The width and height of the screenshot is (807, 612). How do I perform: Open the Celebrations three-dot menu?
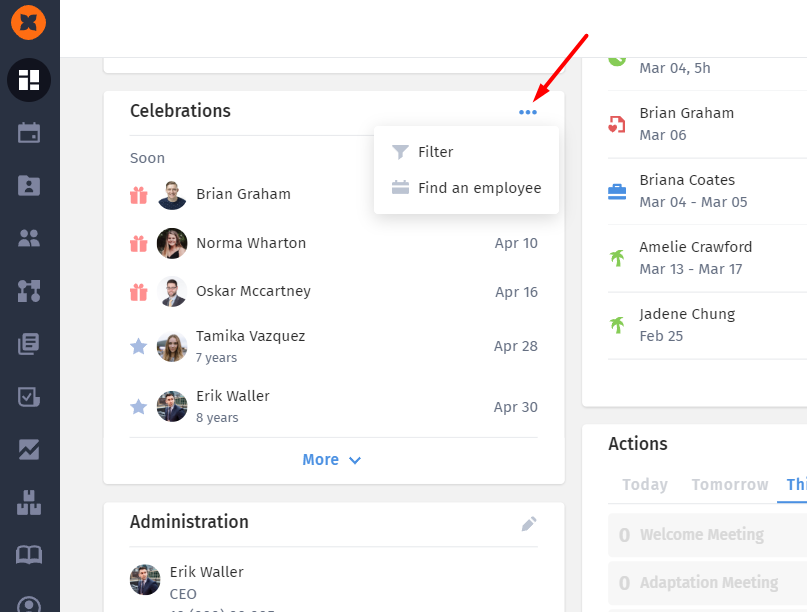click(528, 112)
